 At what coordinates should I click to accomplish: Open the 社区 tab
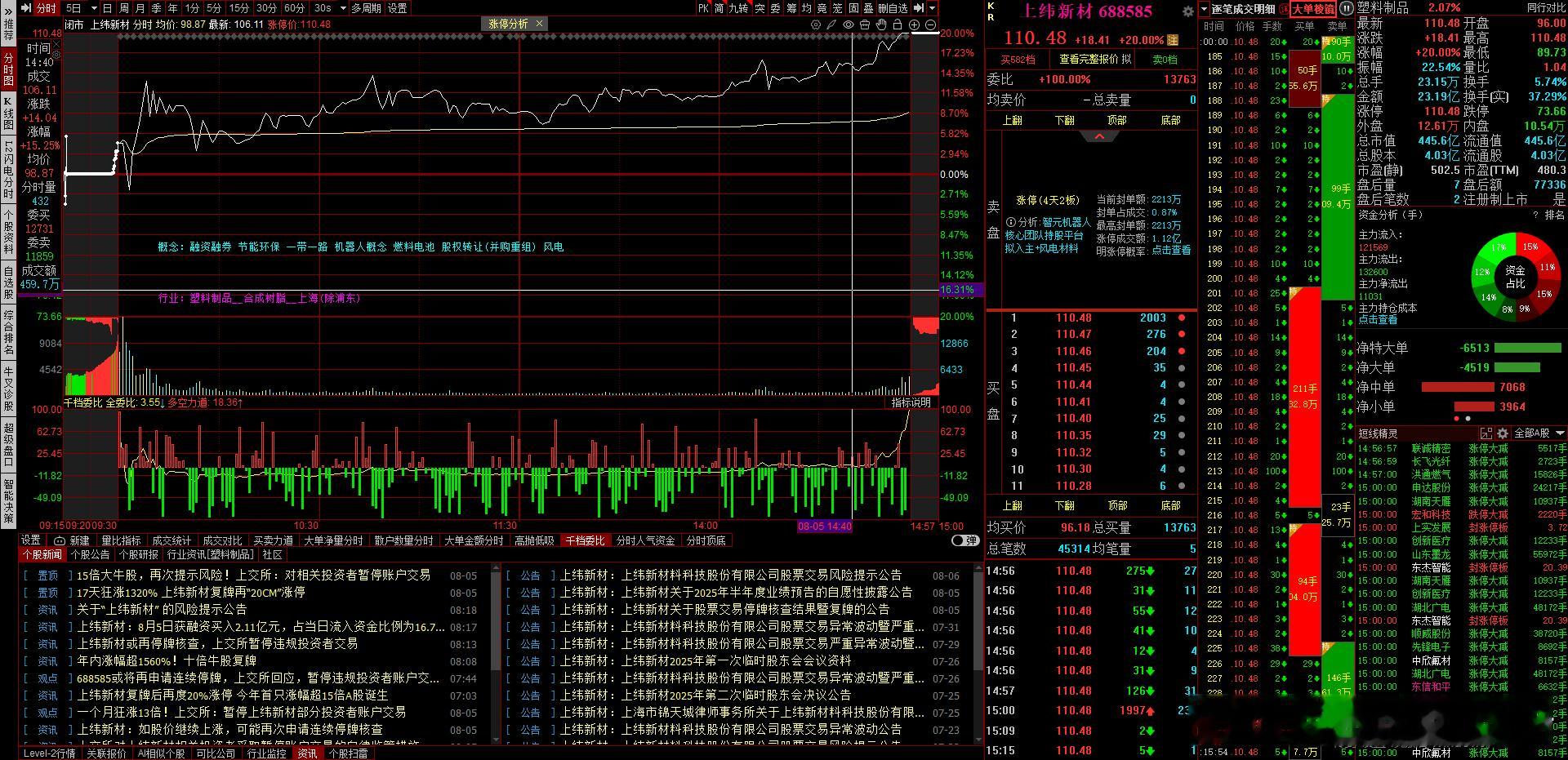click(272, 554)
